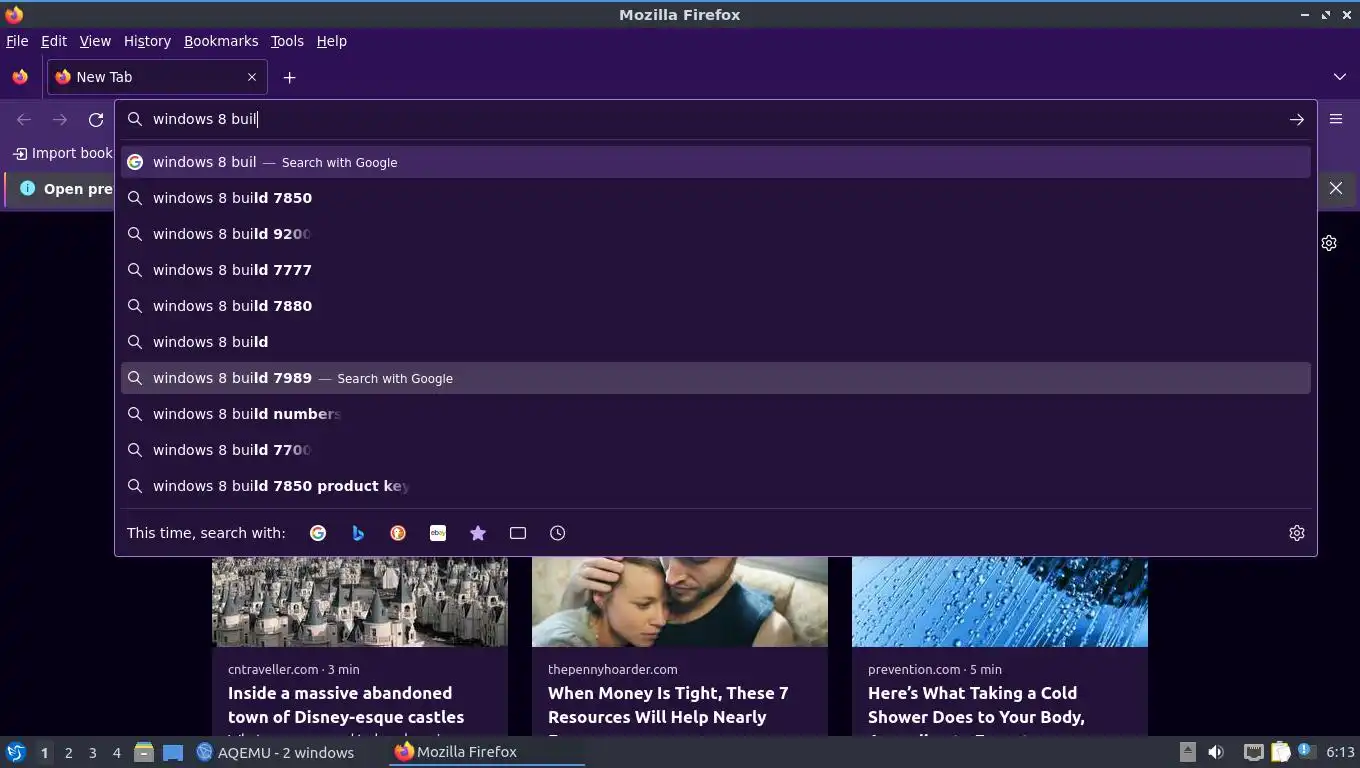Search open tabs using the tab icon
The image size is (1360, 768).
point(518,533)
